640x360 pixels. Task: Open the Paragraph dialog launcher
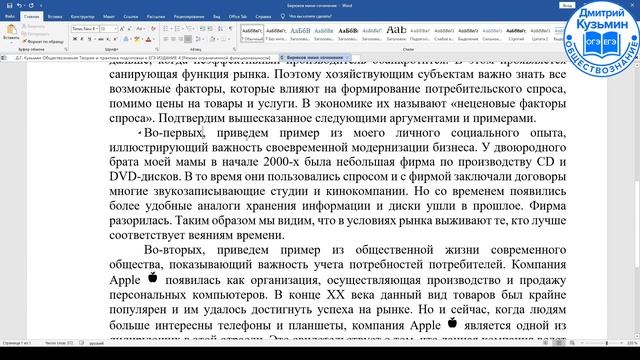point(234,49)
